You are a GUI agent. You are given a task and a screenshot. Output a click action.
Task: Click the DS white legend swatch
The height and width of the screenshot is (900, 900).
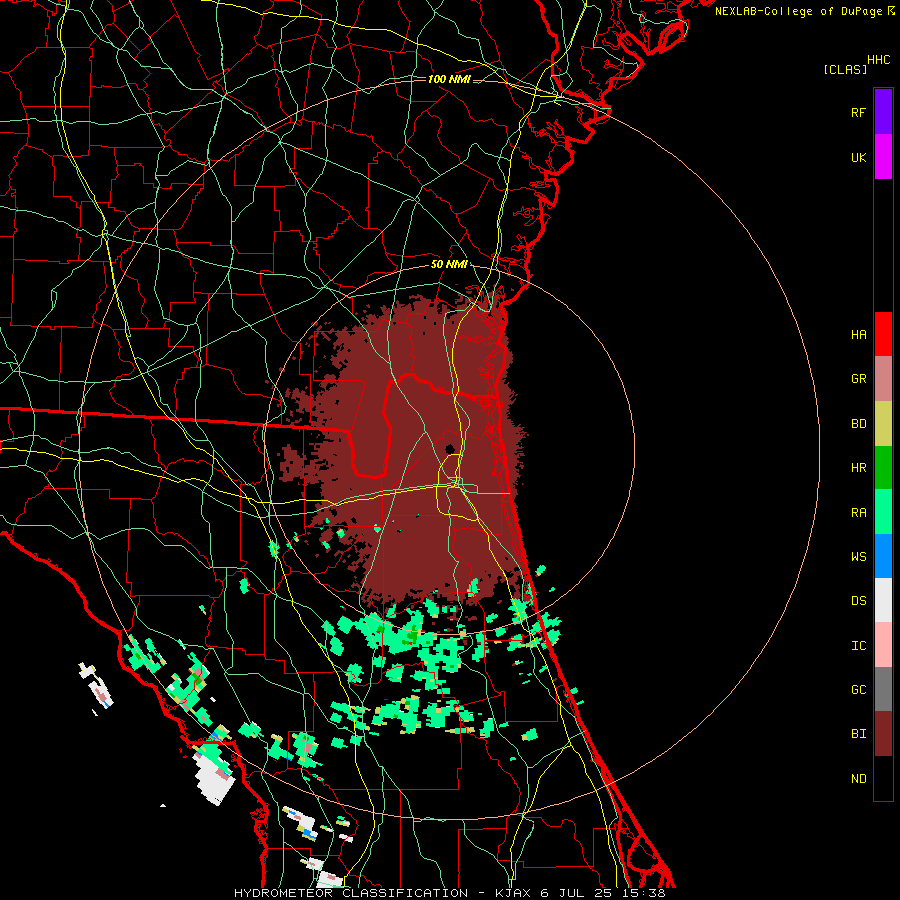pos(883,600)
